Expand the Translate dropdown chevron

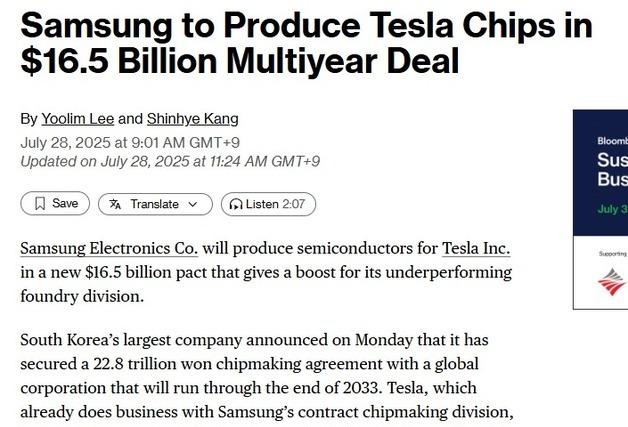coord(193,204)
